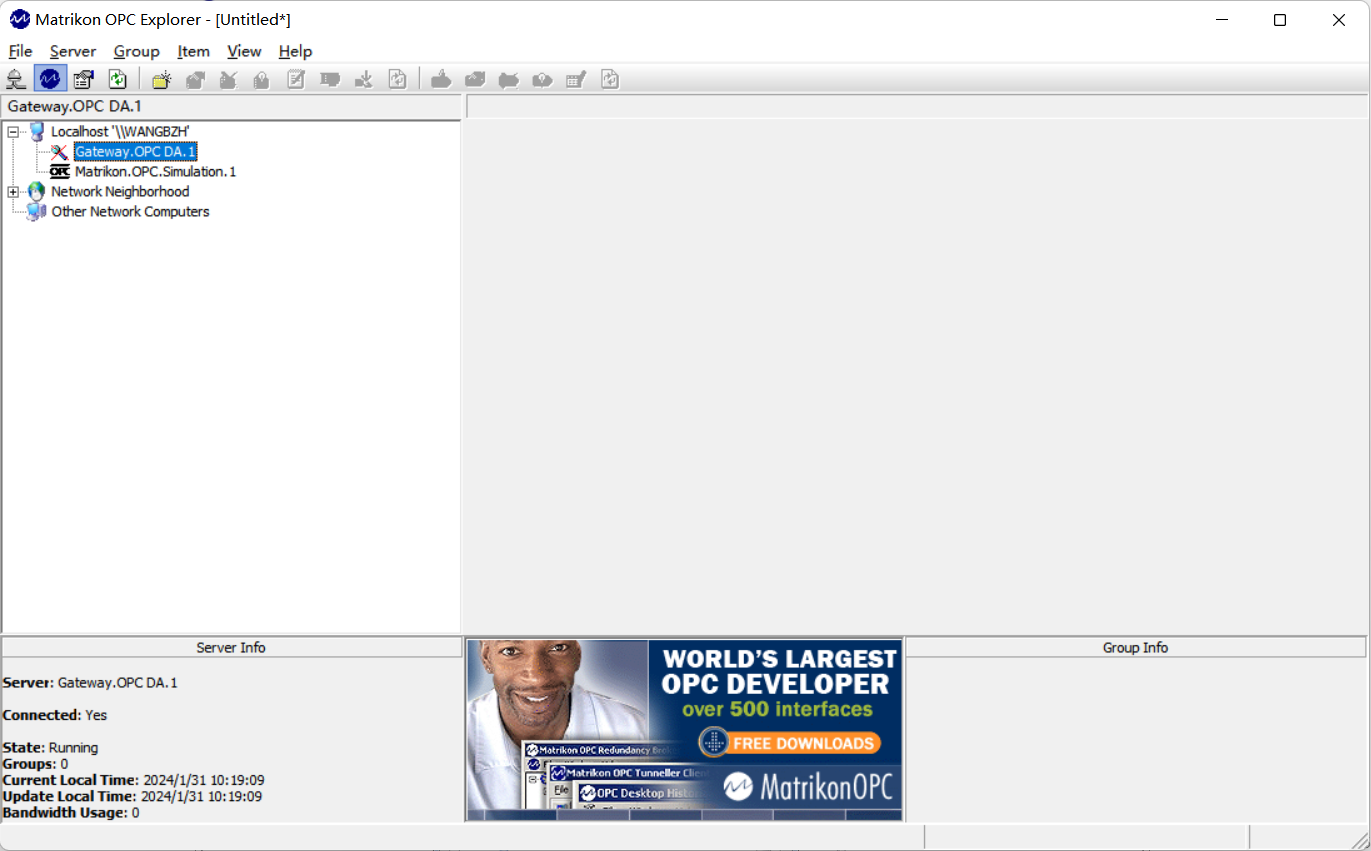The width and height of the screenshot is (1371, 851).
Task: Expand the Network Neighborhood node
Action: pyautogui.click(x=13, y=192)
